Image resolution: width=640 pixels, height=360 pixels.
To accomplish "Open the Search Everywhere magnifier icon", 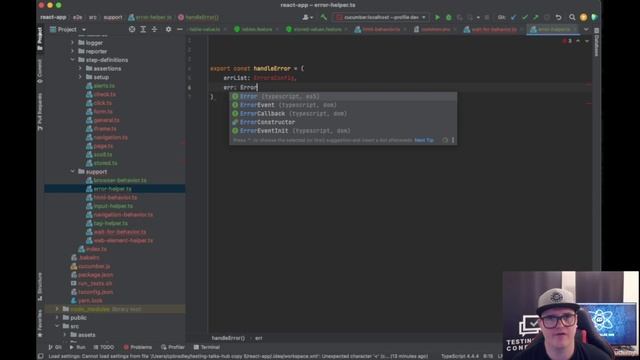I will [x=572, y=18].
